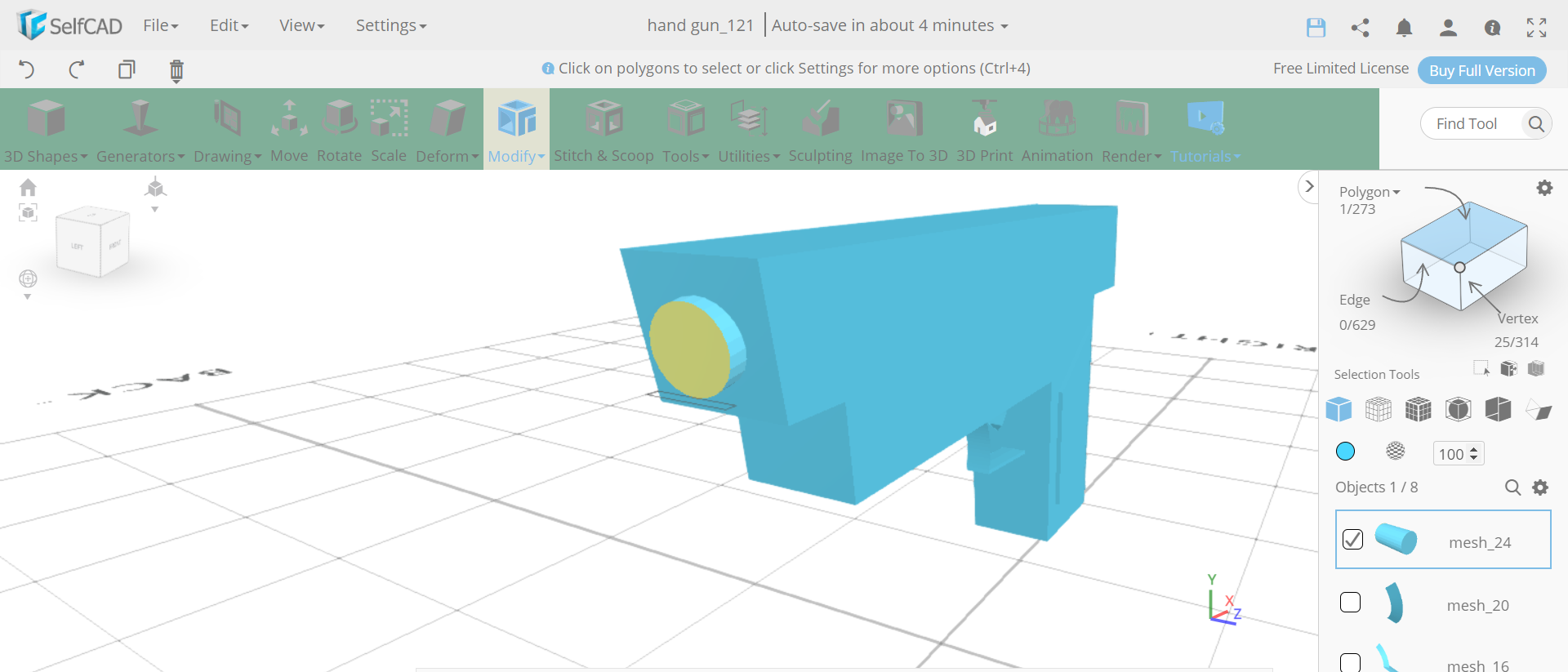1568x672 pixels.
Task: Open selection settings gear icon
Action: (x=1544, y=188)
